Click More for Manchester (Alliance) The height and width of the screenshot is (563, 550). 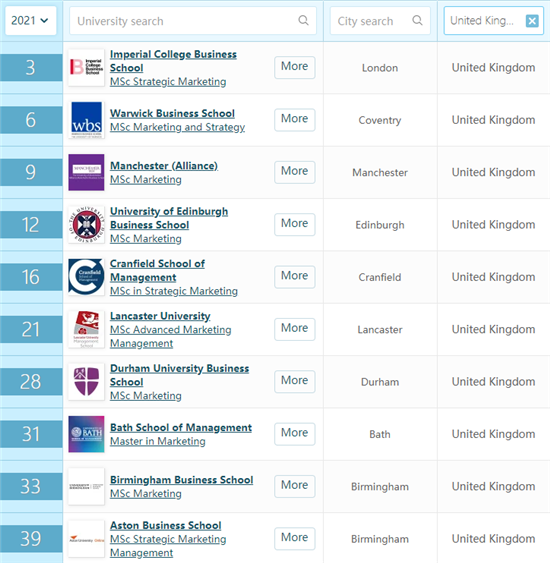click(295, 172)
